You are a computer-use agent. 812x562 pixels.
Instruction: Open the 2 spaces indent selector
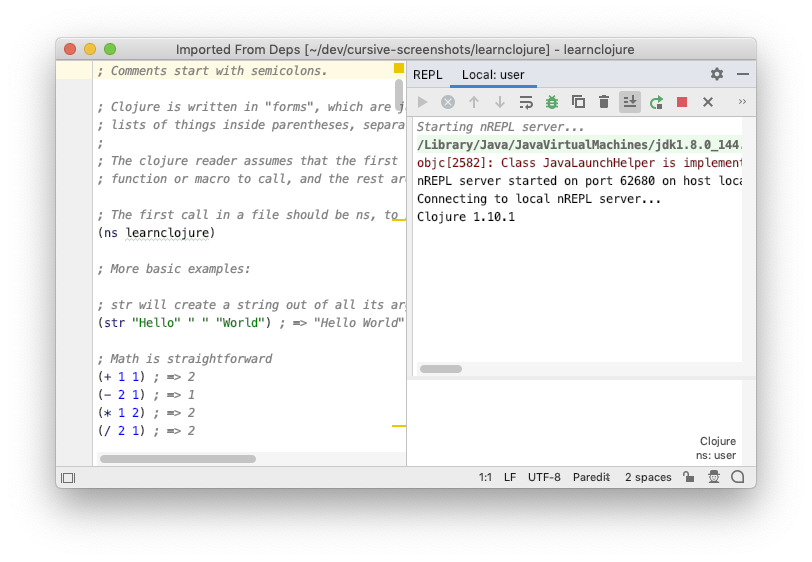pyautogui.click(x=648, y=477)
